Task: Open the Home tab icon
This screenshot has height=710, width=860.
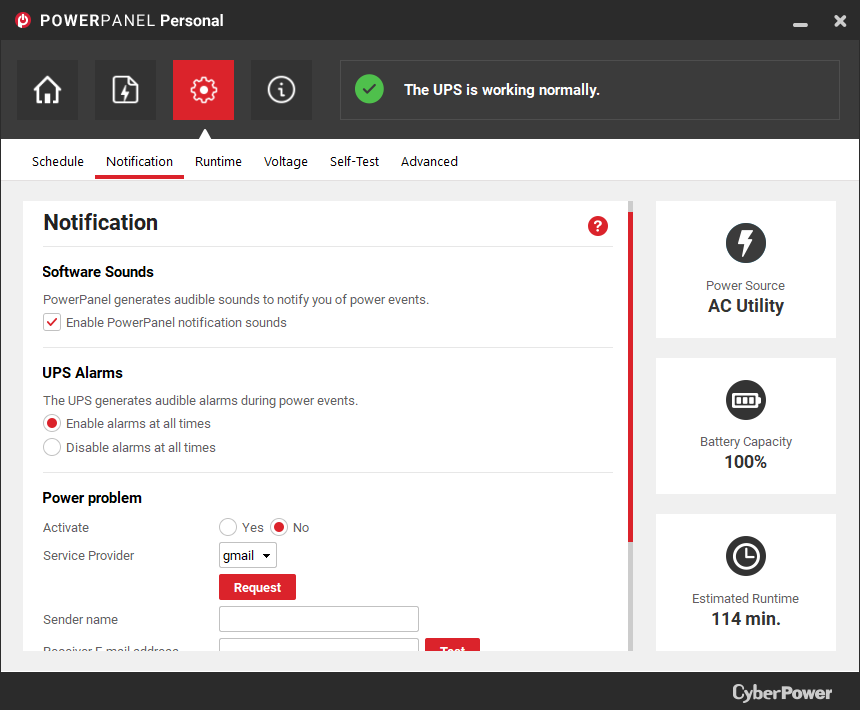Action: 47,90
